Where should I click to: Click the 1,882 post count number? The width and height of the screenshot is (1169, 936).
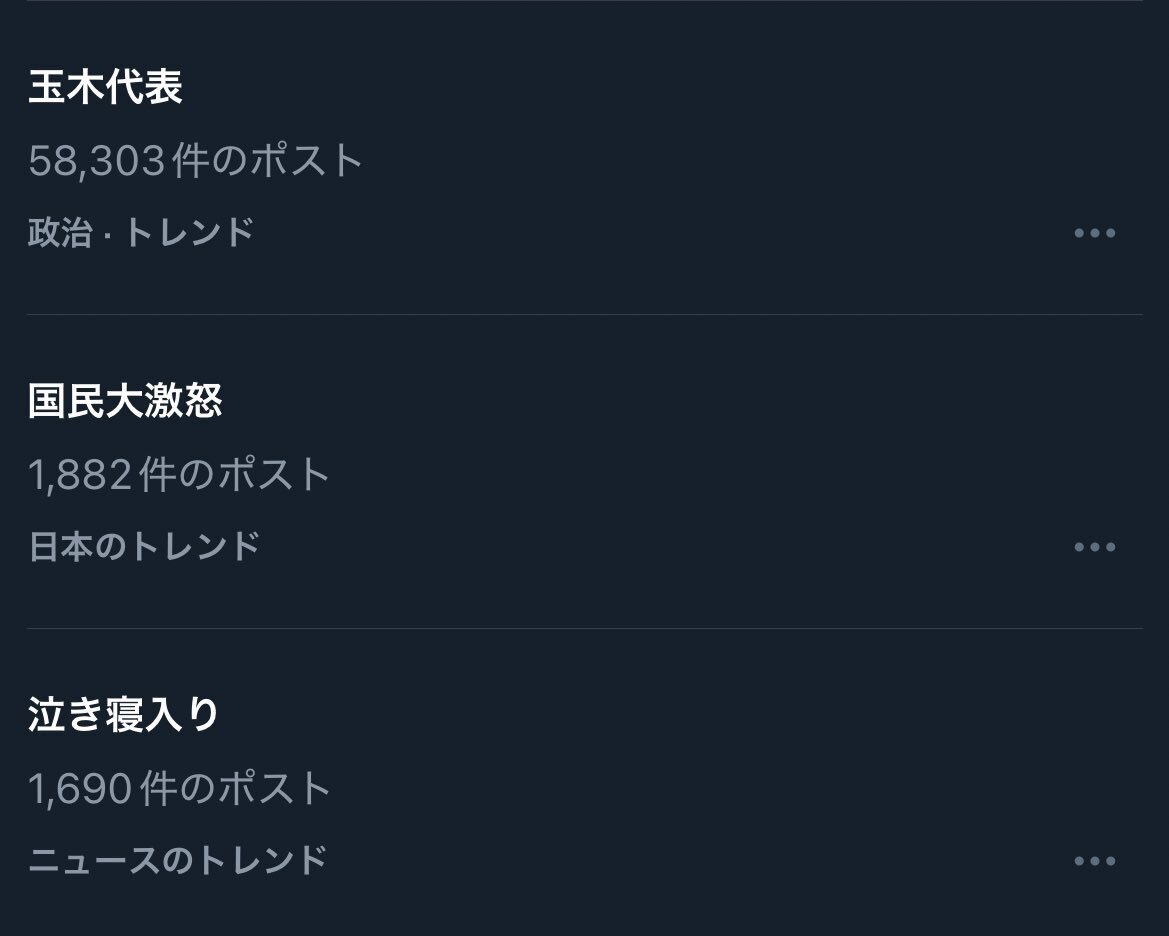[x=80, y=475]
